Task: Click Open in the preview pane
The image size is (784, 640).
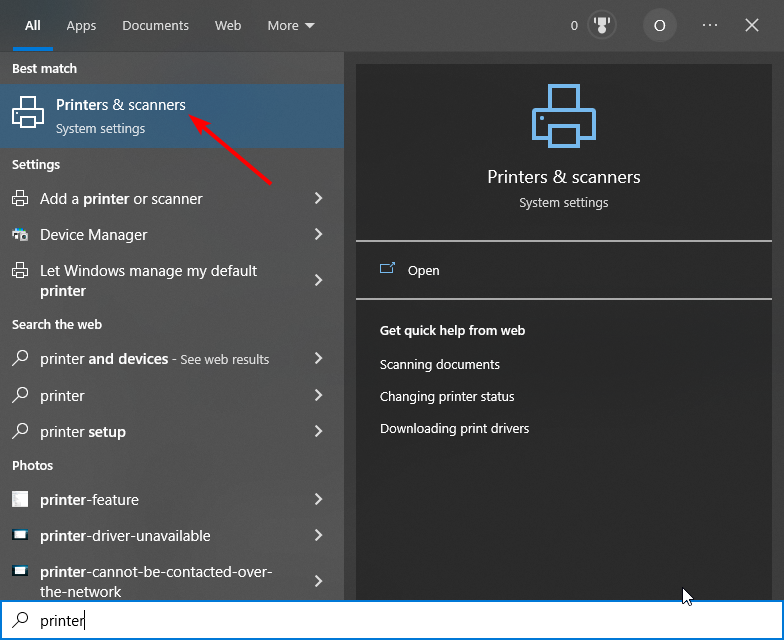Action: (423, 270)
